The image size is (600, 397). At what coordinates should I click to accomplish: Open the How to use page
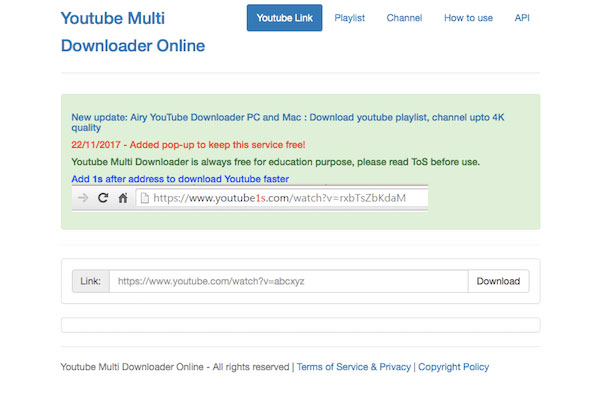point(468,18)
